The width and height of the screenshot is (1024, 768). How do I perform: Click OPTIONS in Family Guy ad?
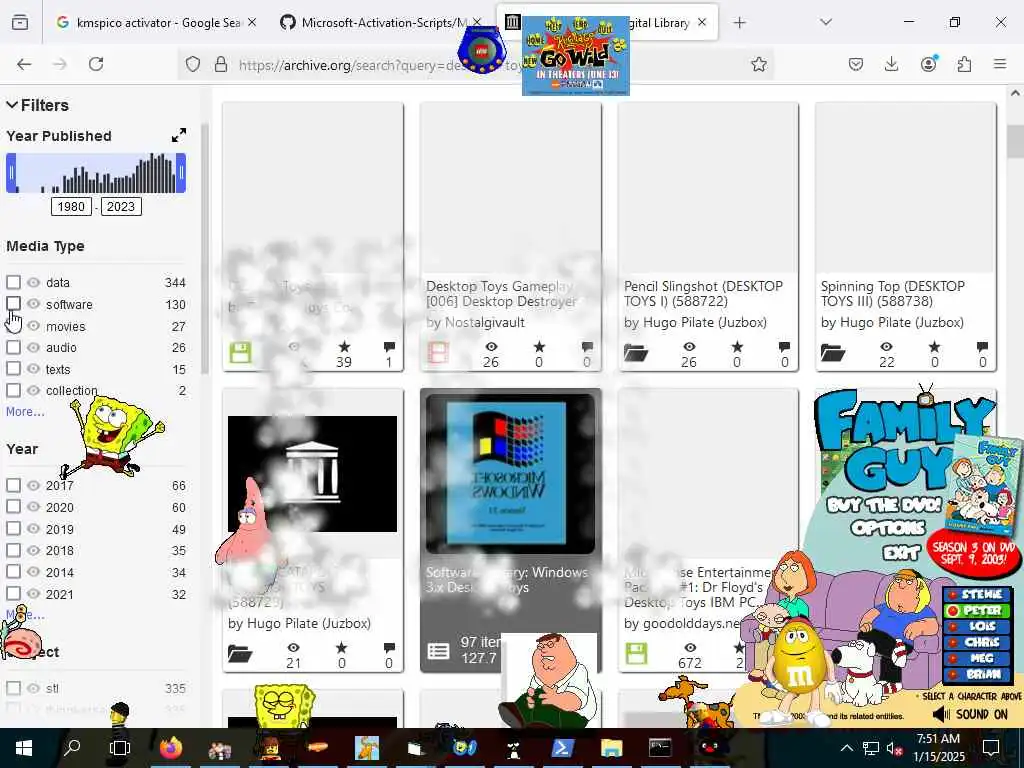coord(888,528)
